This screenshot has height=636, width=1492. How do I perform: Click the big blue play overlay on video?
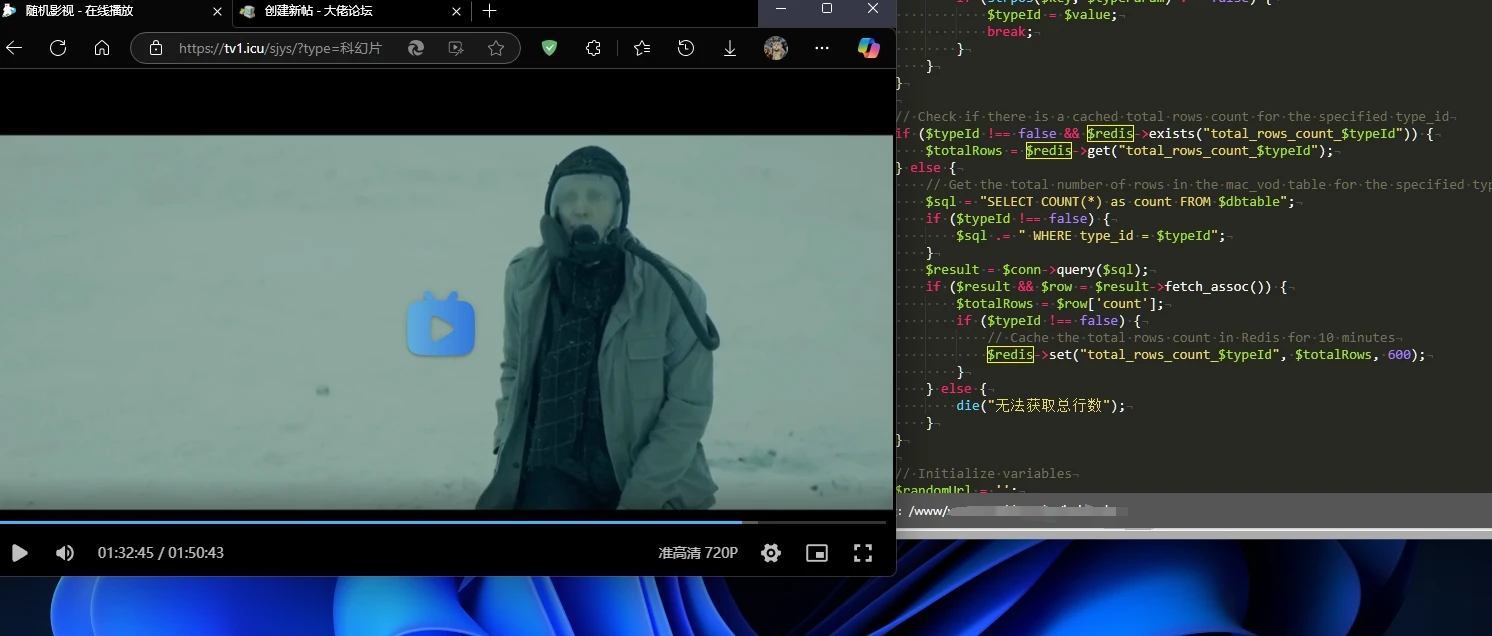click(441, 324)
